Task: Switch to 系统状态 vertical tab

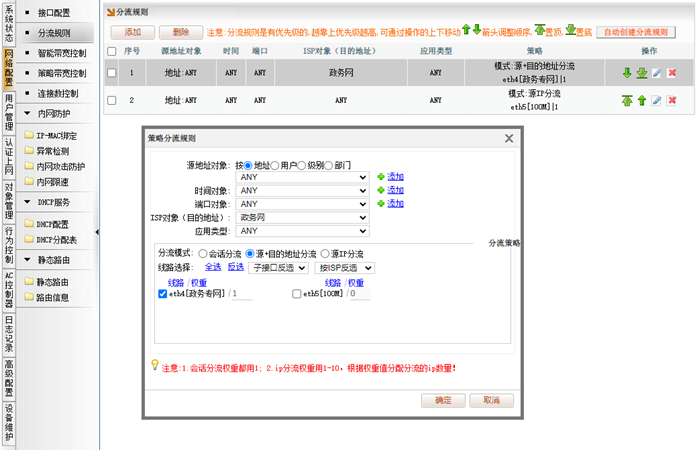Action: [9, 22]
